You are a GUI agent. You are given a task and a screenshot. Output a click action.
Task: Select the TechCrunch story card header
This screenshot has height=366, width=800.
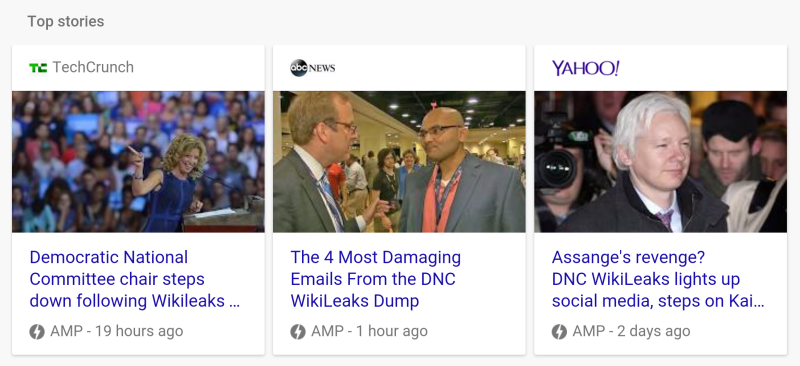[x=138, y=68]
